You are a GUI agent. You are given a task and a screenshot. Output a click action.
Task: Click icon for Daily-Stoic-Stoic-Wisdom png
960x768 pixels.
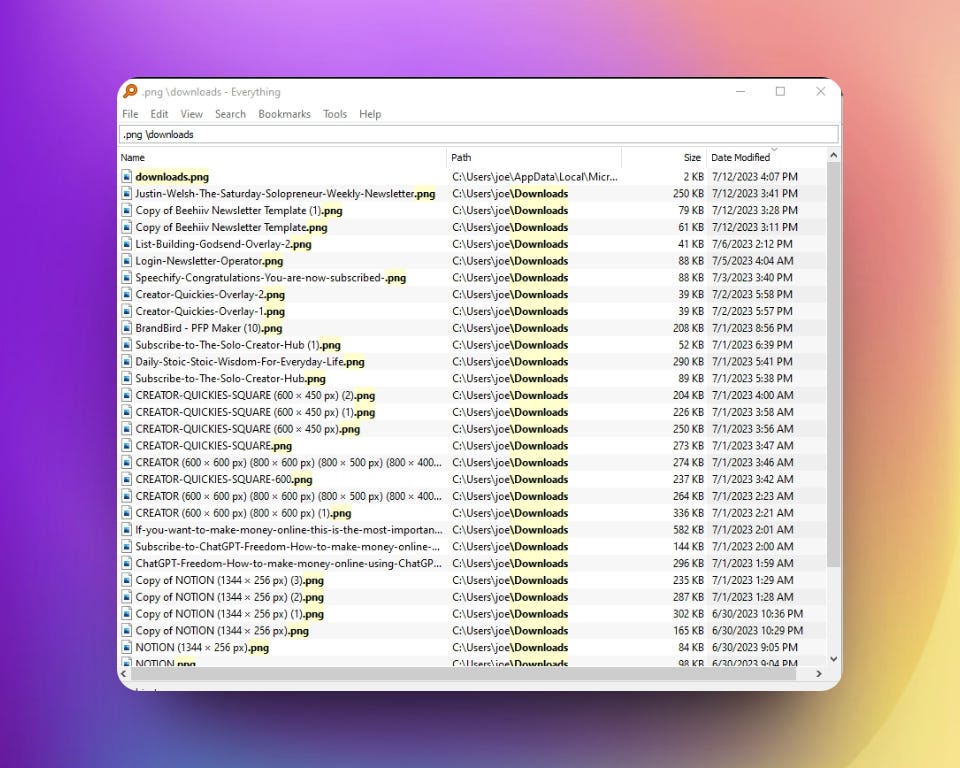(127, 362)
